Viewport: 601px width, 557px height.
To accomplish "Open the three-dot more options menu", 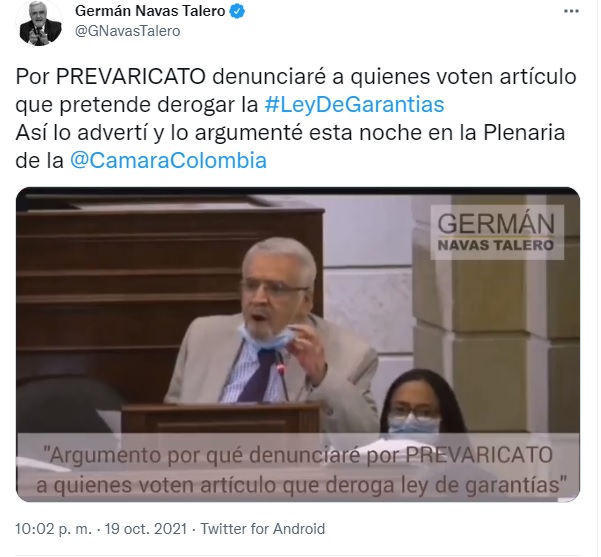I will click(x=571, y=12).
